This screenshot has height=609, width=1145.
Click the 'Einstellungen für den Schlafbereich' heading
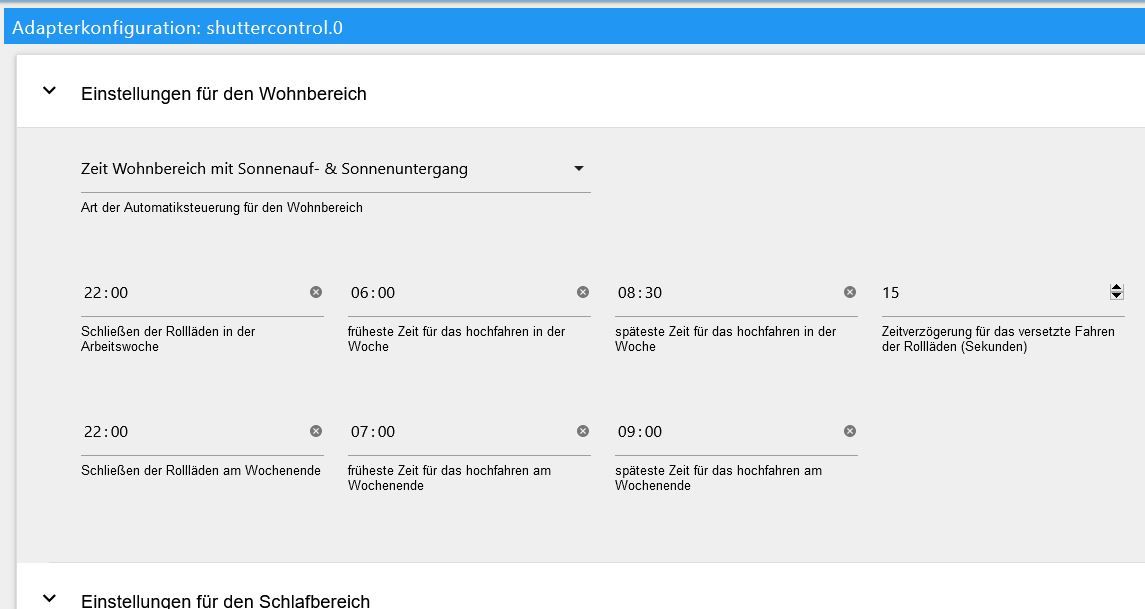coord(226,600)
